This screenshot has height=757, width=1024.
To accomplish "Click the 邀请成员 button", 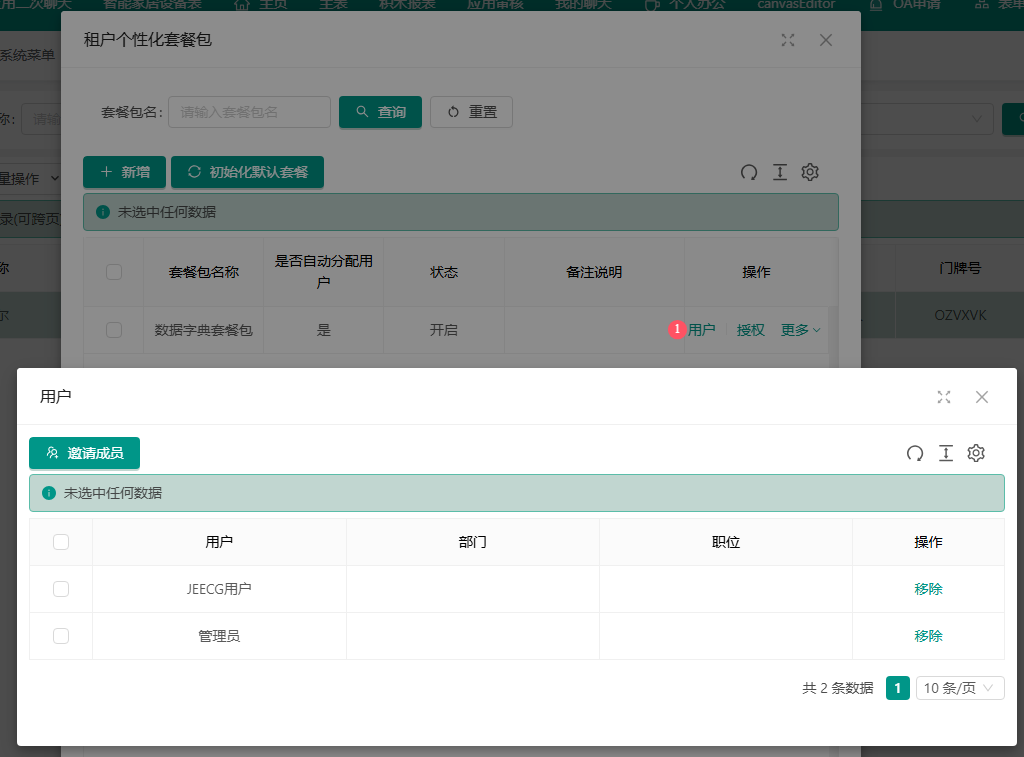I will [85, 453].
